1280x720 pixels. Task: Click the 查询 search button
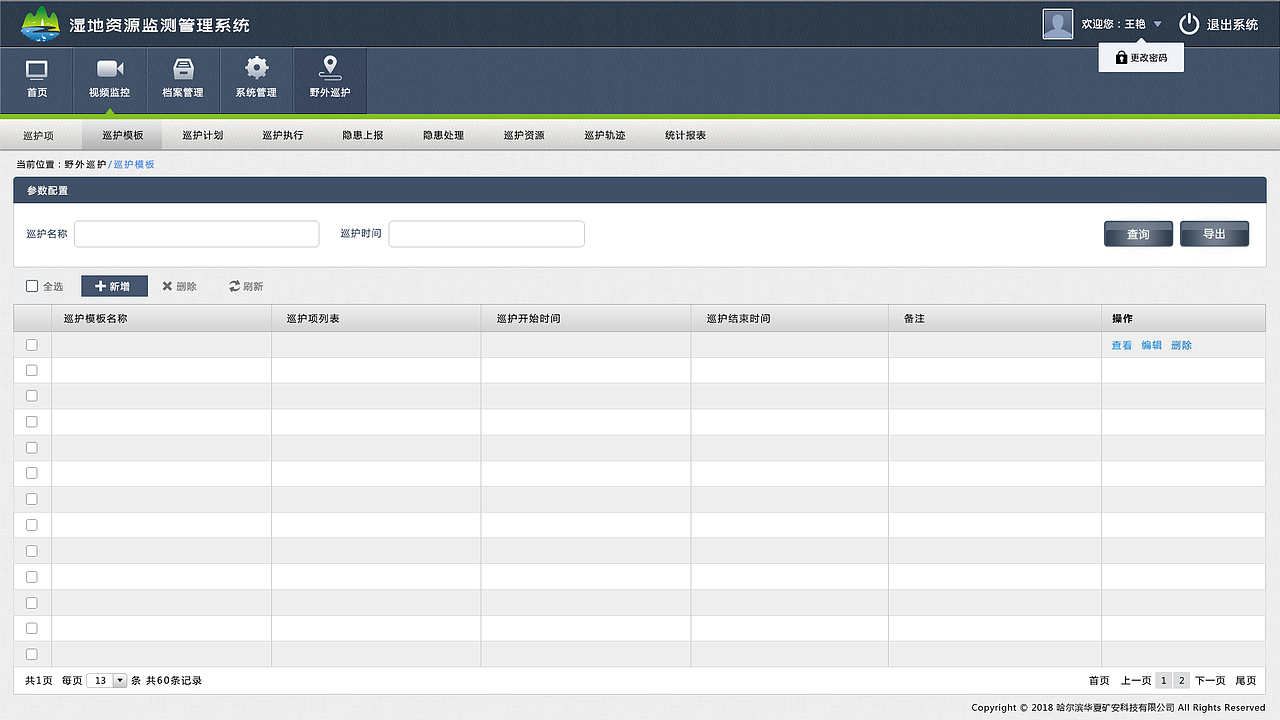(1138, 234)
